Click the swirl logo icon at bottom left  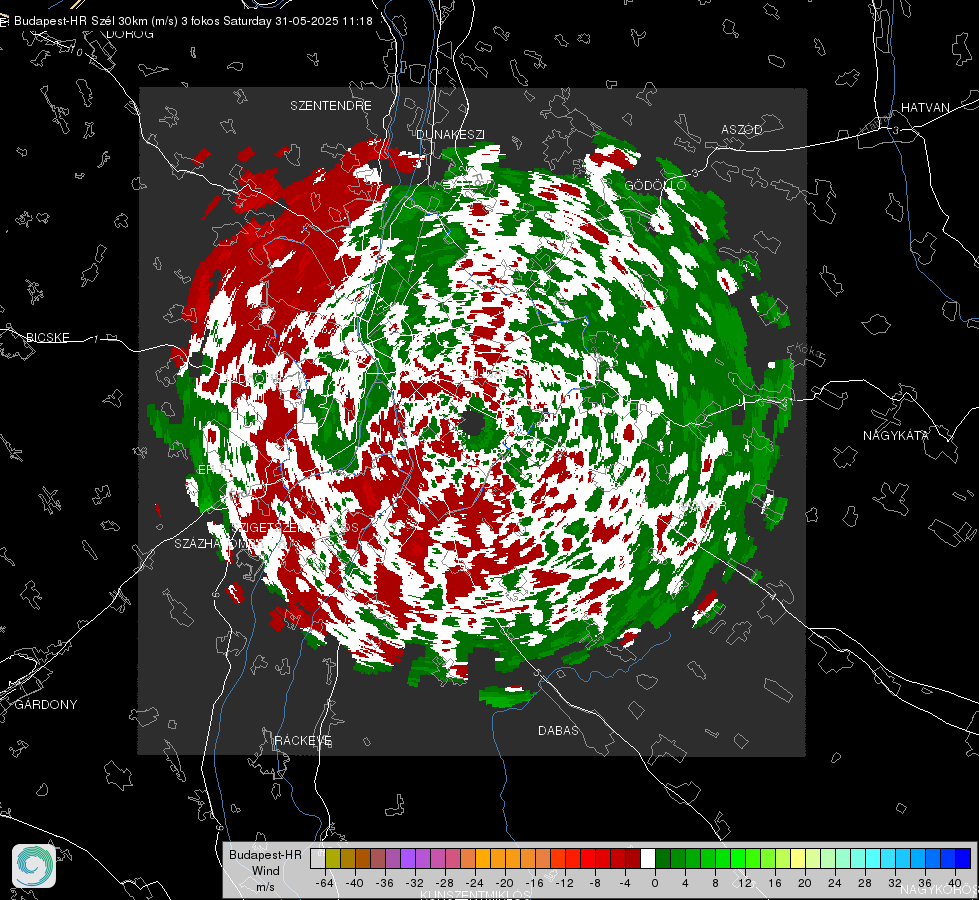[x=34, y=866]
